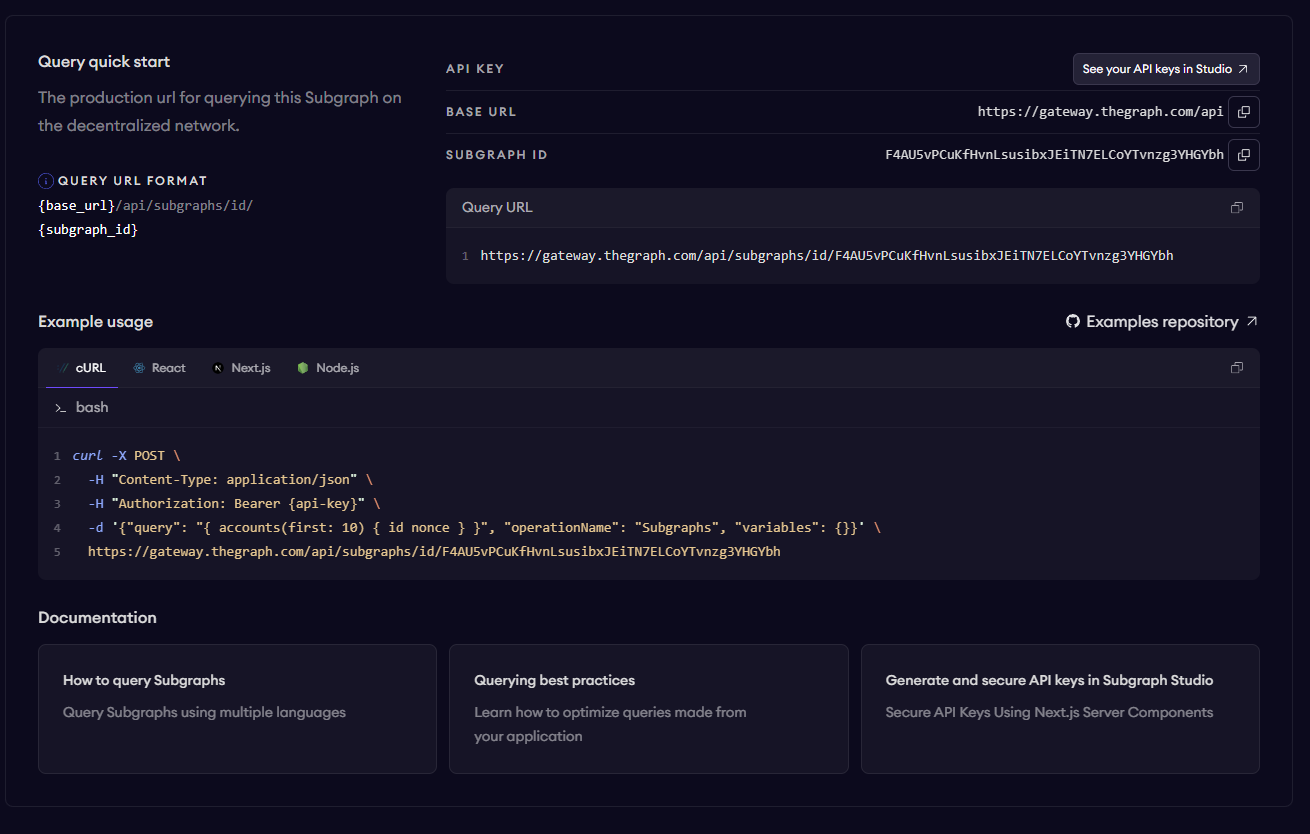The width and height of the screenshot is (1310, 834).
Task: Click the Authorization Bearer header line
Action: 234,504
